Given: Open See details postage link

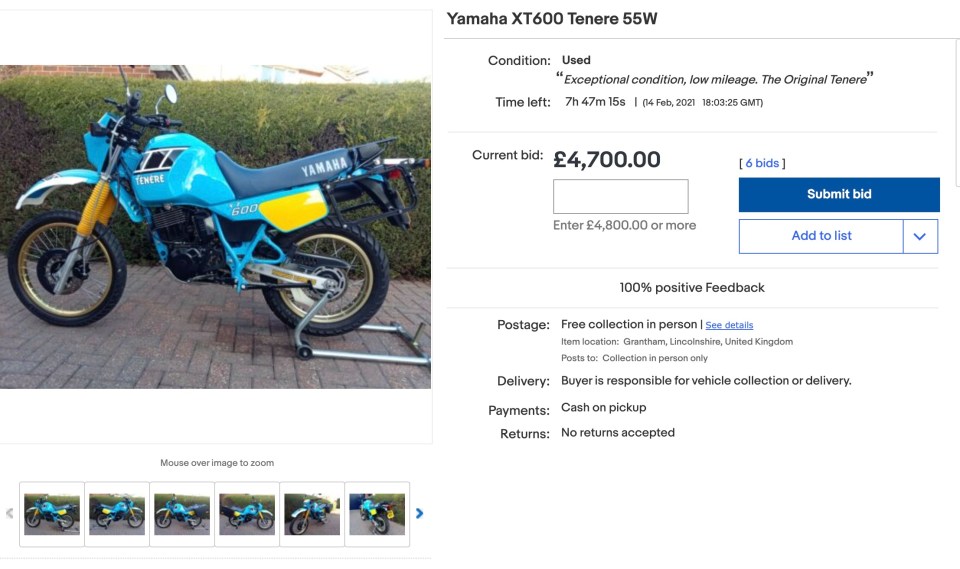Looking at the screenshot, I should pyautogui.click(x=729, y=325).
